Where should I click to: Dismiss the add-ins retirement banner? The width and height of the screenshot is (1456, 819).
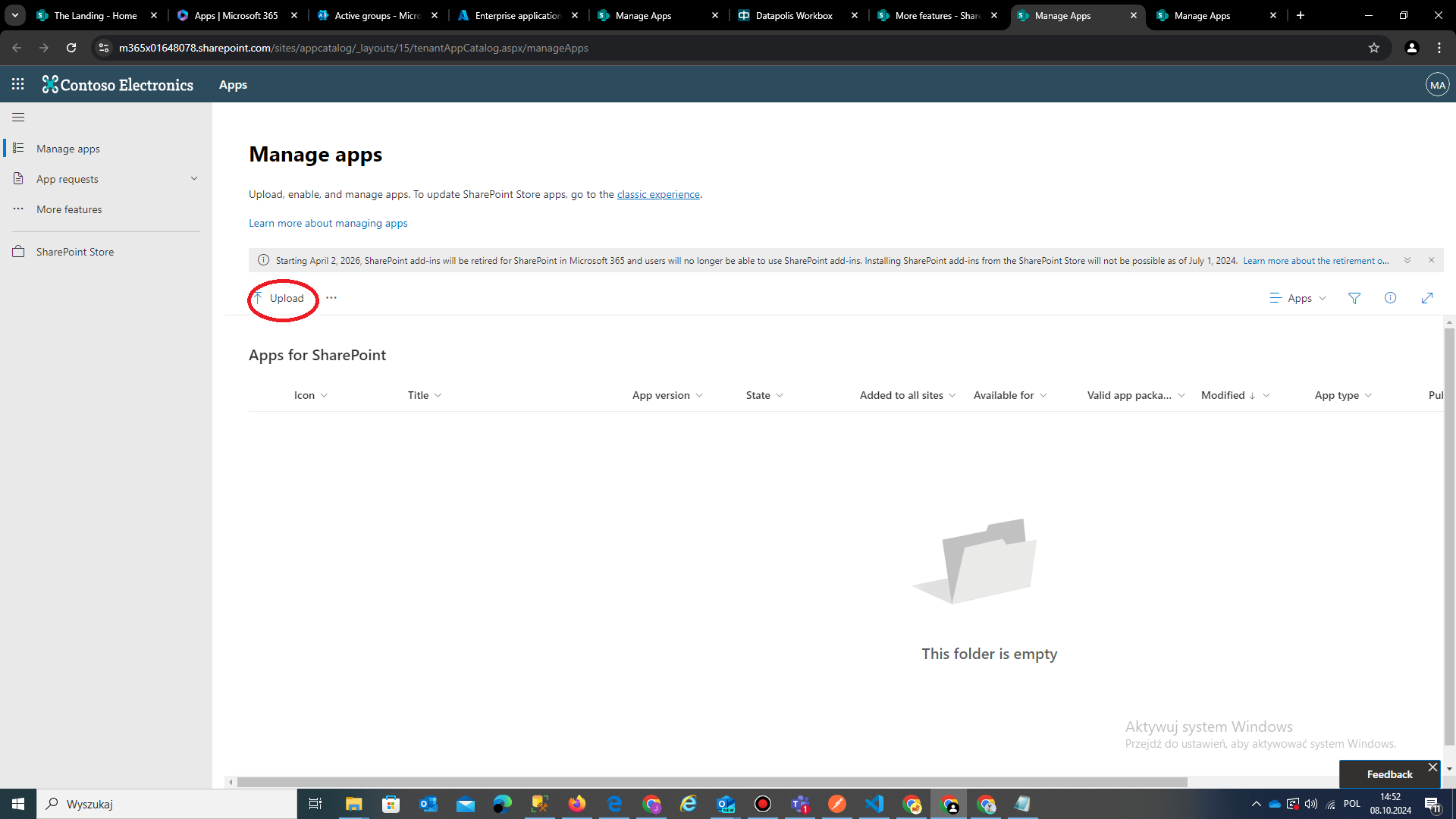(1432, 260)
